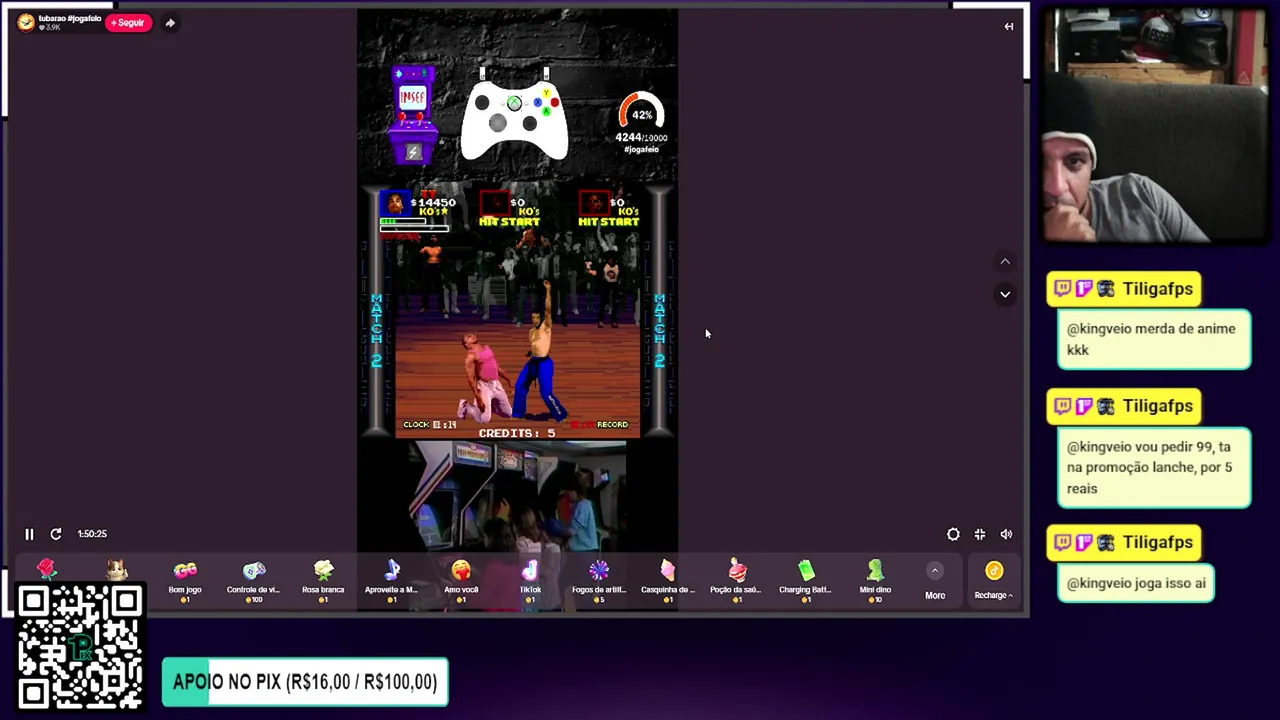Send the TikTok gift
Viewport: 1280px width, 720px height.
[x=530, y=579]
